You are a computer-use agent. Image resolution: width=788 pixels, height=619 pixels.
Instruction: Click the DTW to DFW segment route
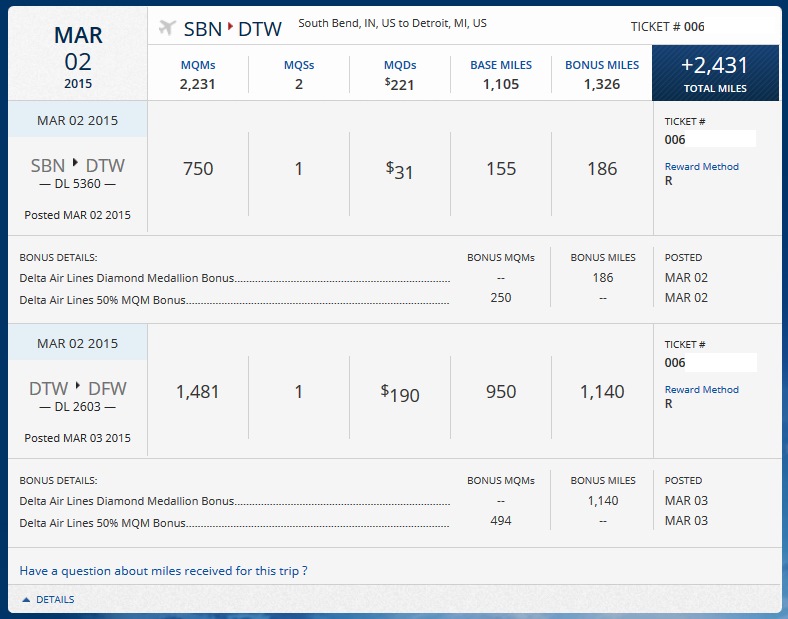[77, 388]
